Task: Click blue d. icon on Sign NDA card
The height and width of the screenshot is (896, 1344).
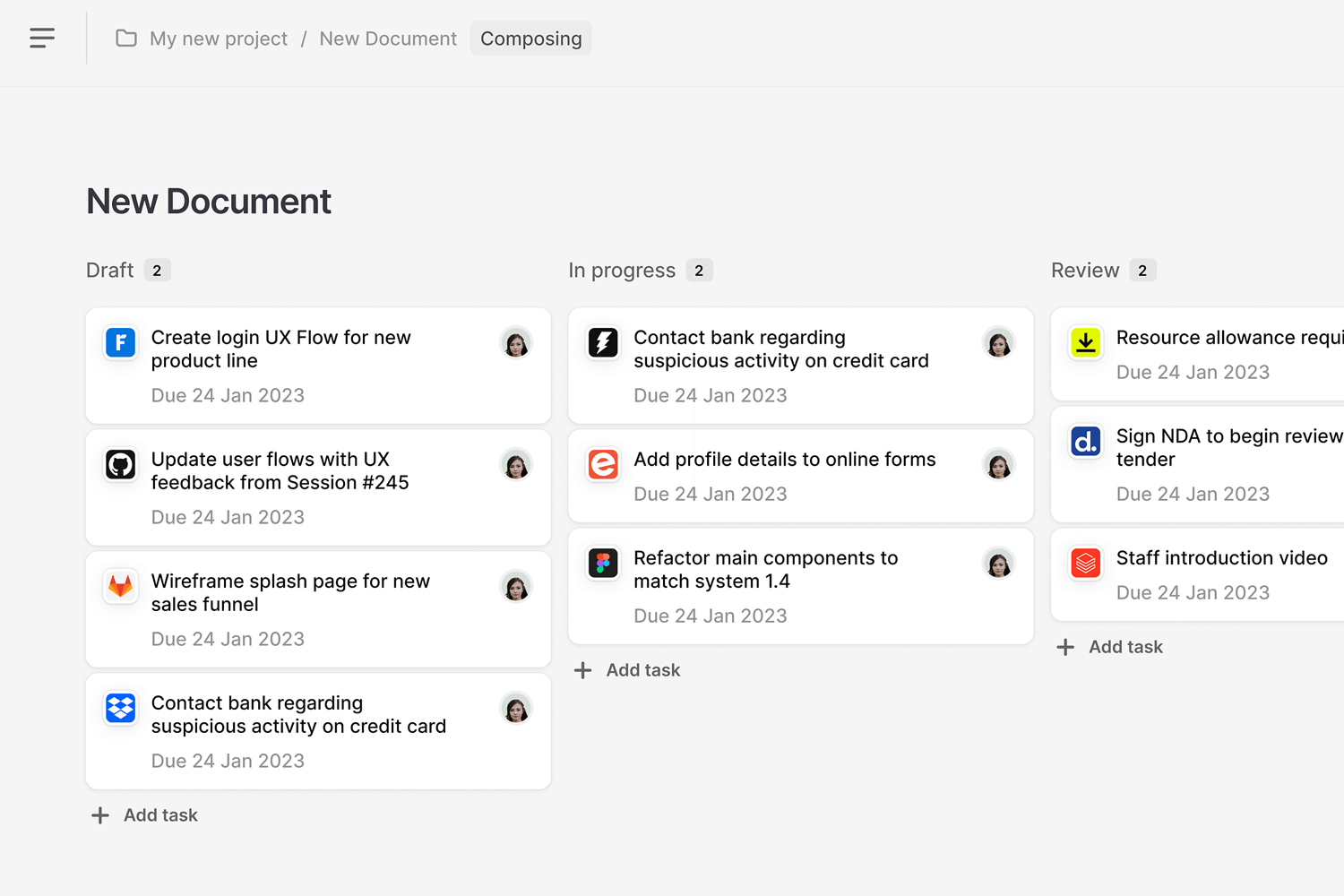Action: point(1086,441)
